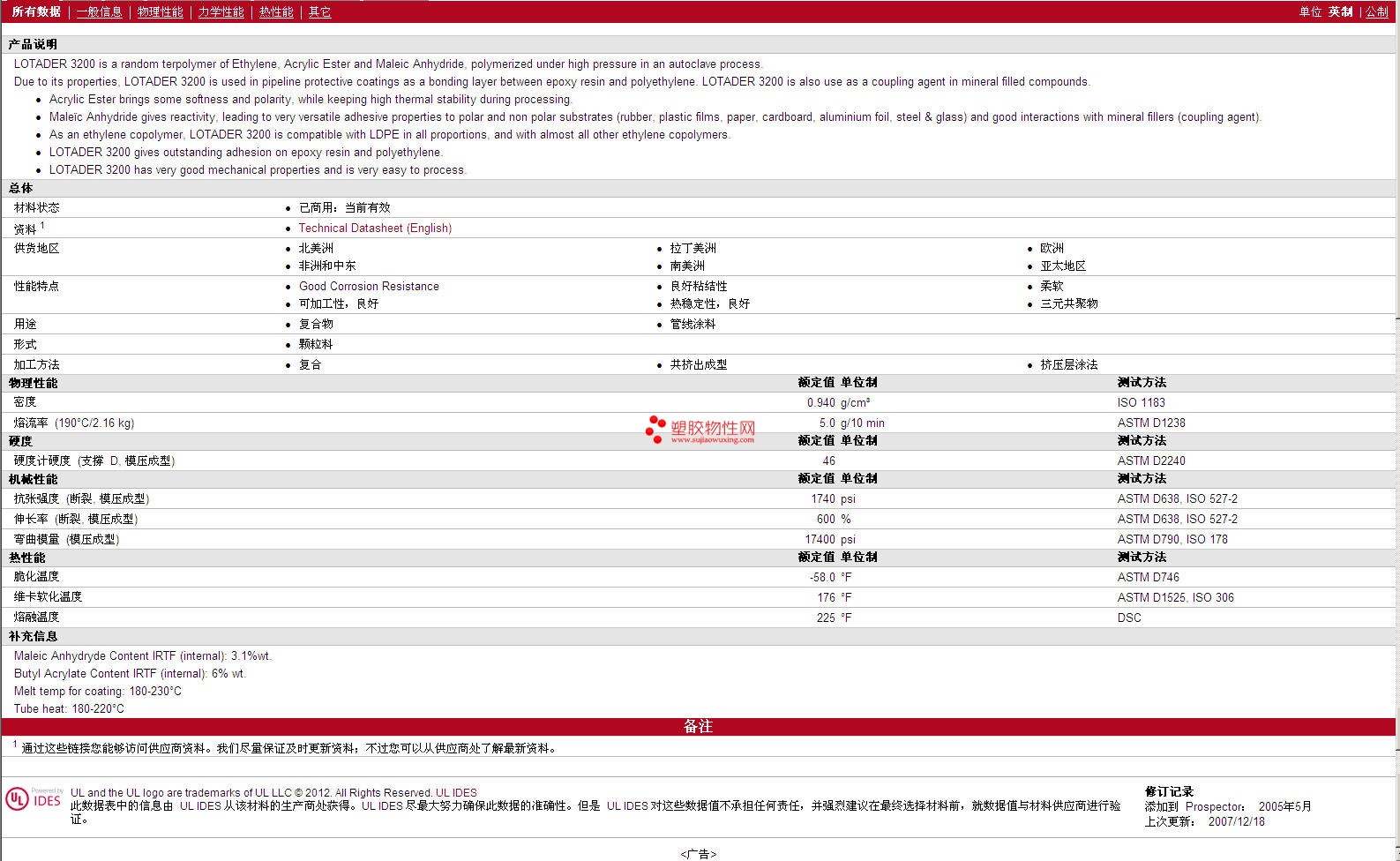The height and width of the screenshot is (861, 1400).
Task: Click the 良好粘结性 feature
Action: 699,287
